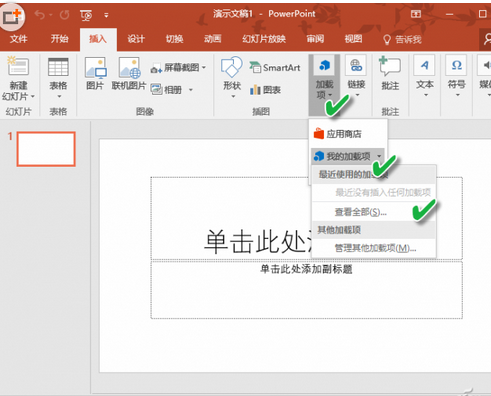The height and width of the screenshot is (396, 491).
Task: Switch to the Animations (动画) tab
Action: tap(213, 39)
